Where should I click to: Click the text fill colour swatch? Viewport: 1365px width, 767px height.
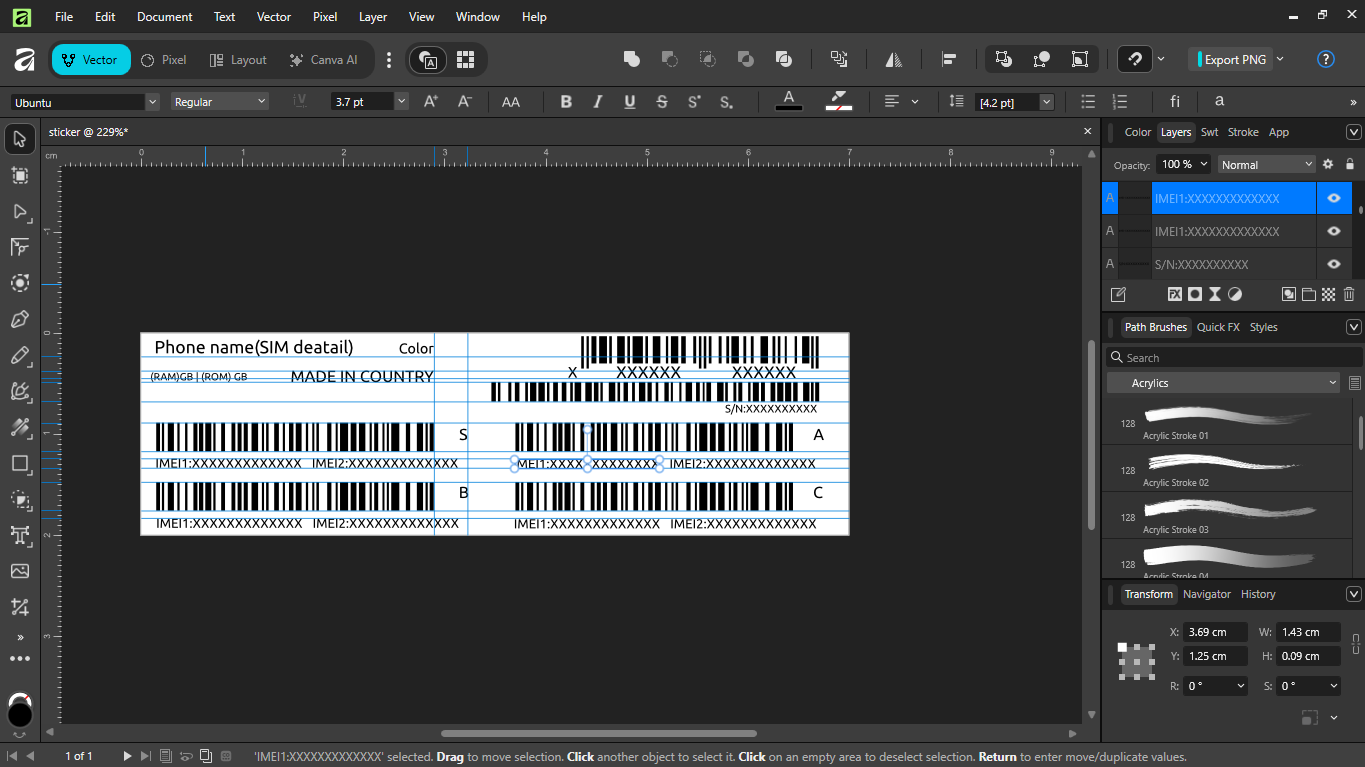coord(789,101)
